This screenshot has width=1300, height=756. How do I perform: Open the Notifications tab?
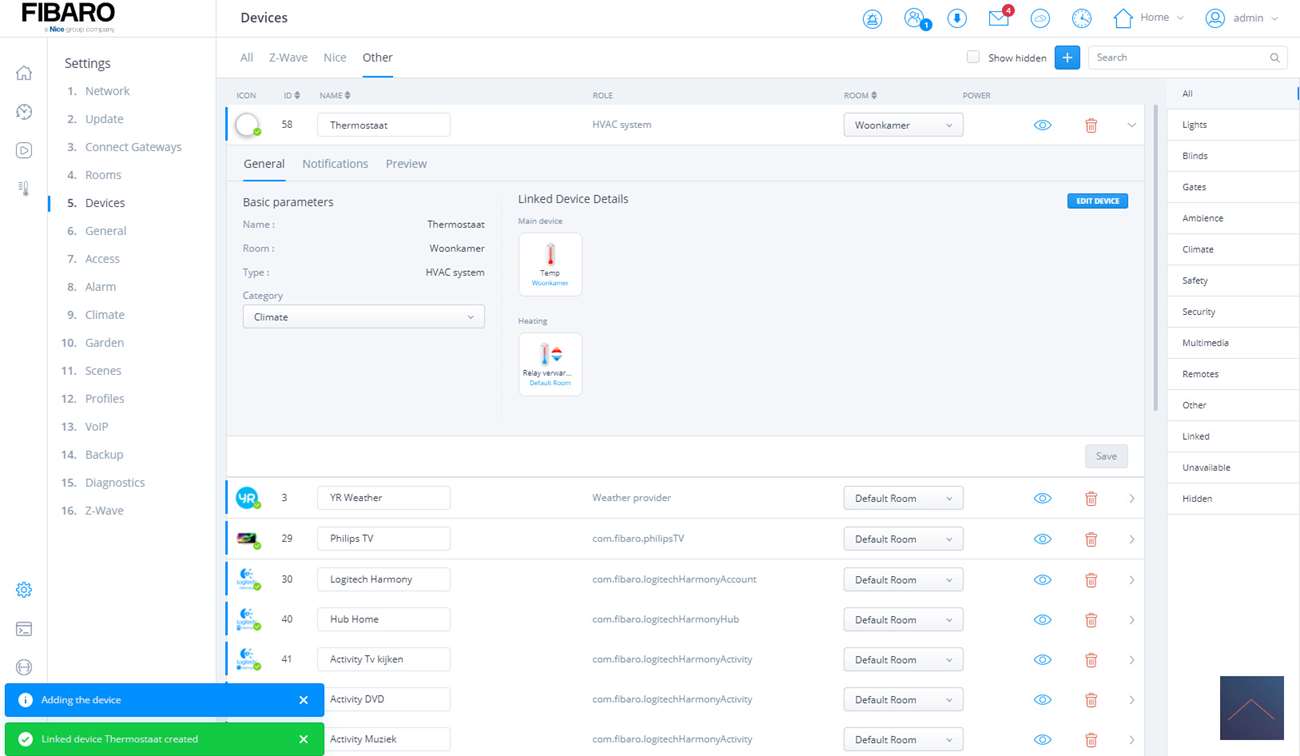[335, 164]
